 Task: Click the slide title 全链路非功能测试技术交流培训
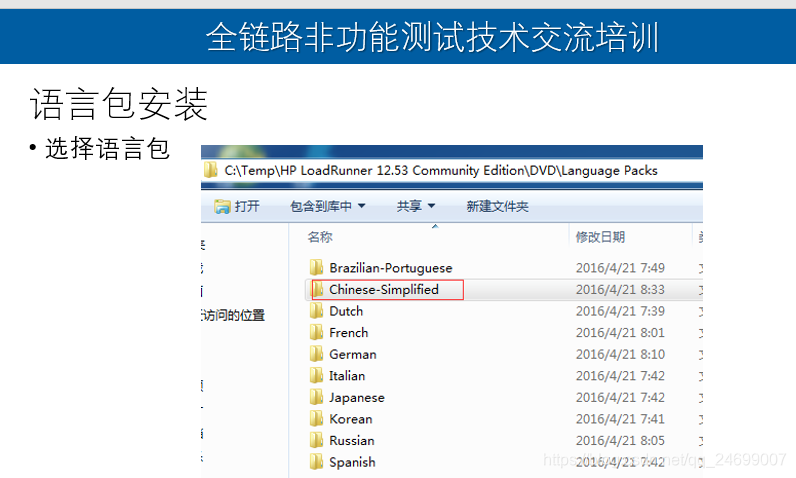[x=433, y=37]
